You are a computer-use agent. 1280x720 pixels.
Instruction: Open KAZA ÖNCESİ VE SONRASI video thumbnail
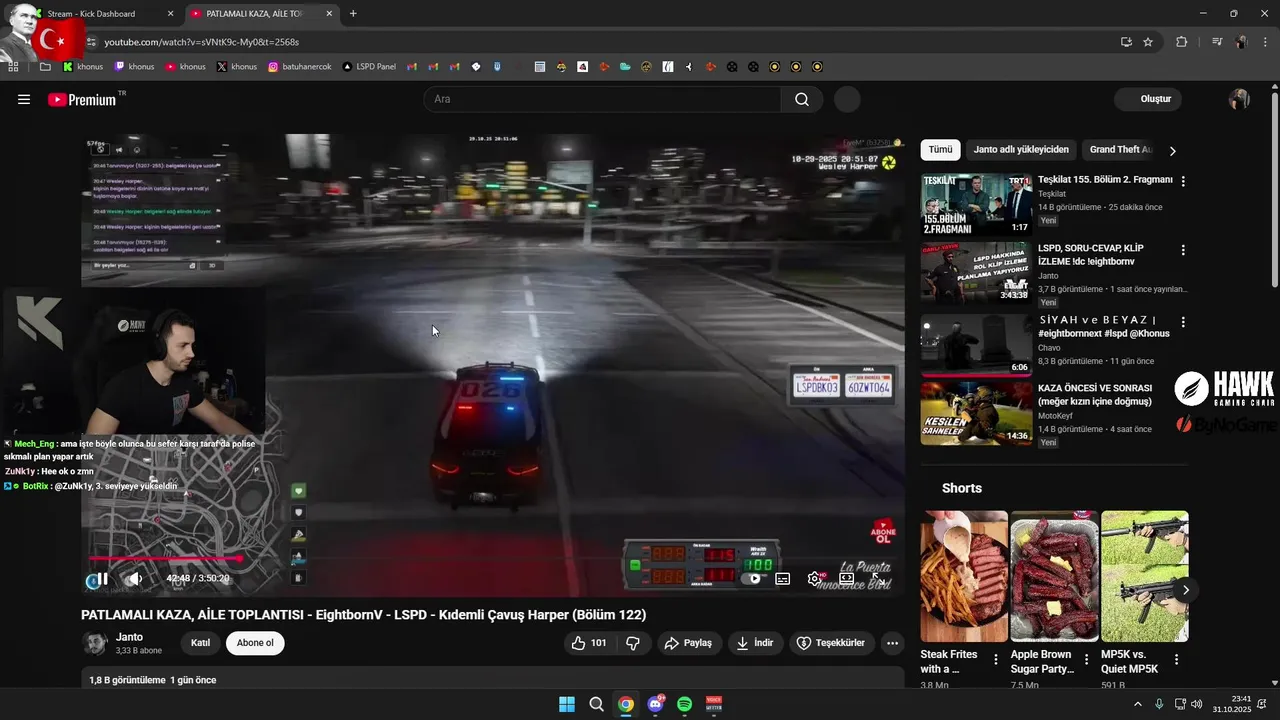click(976, 413)
